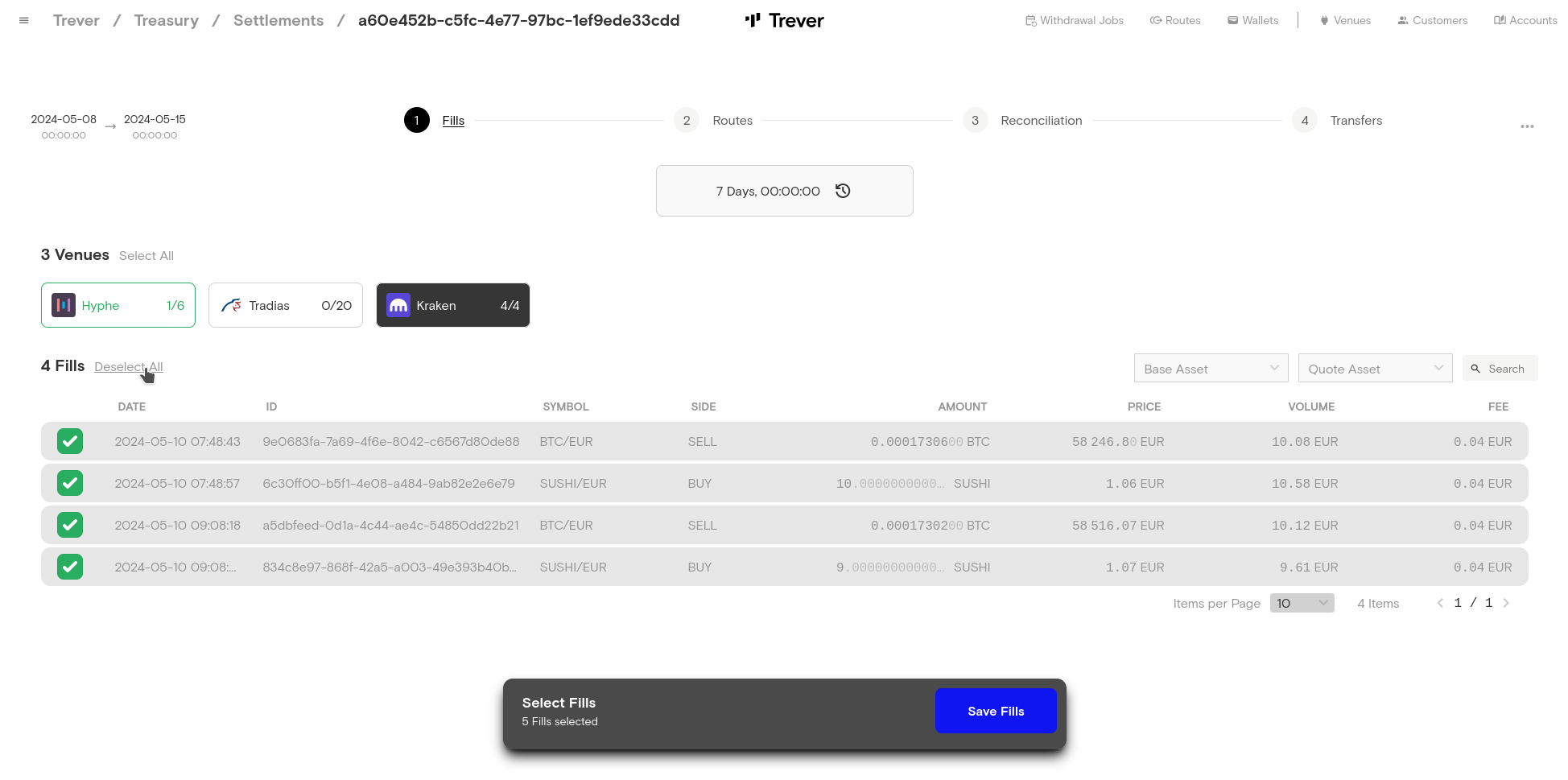Go to next page arrow in pagination
Image resolution: width=1568 pixels, height=780 pixels.
1505,603
